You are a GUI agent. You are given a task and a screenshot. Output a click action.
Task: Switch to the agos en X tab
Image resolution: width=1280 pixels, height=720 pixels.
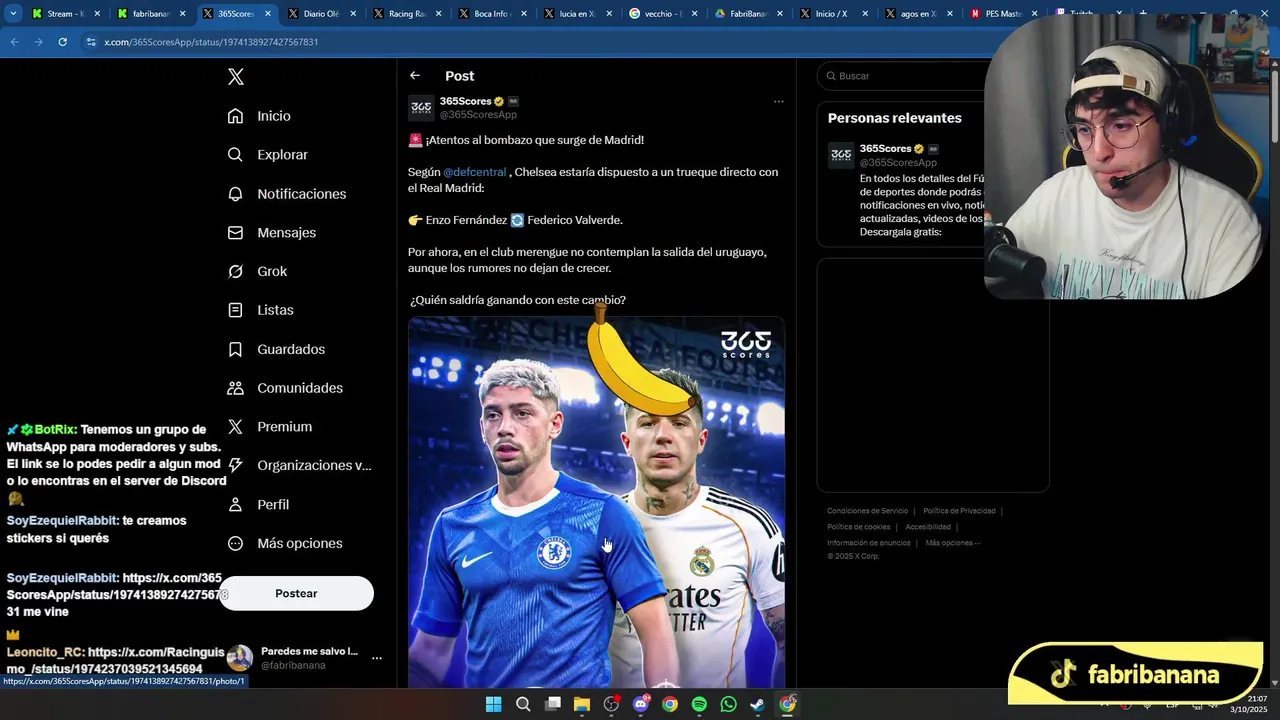[x=918, y=14]
